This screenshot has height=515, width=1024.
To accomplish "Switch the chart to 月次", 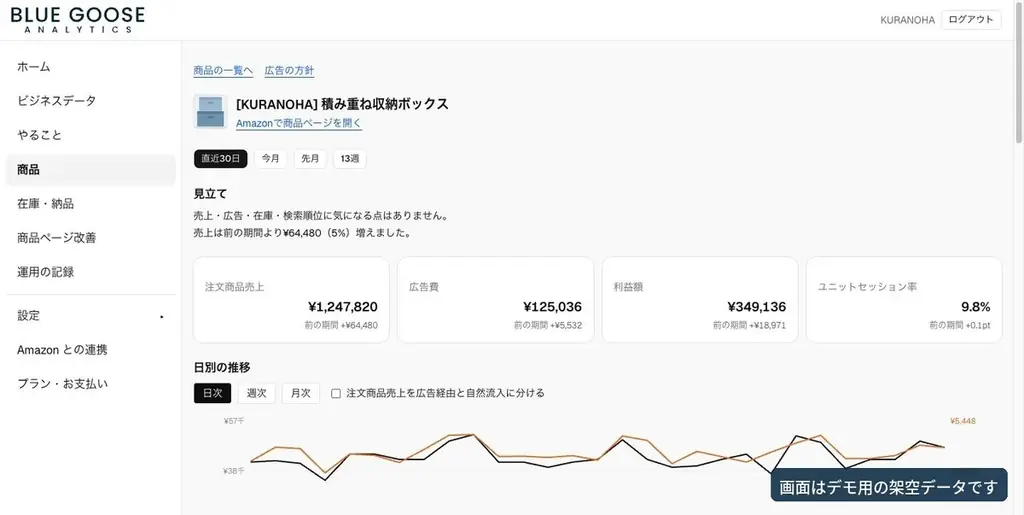I will (x=300, y=393).
